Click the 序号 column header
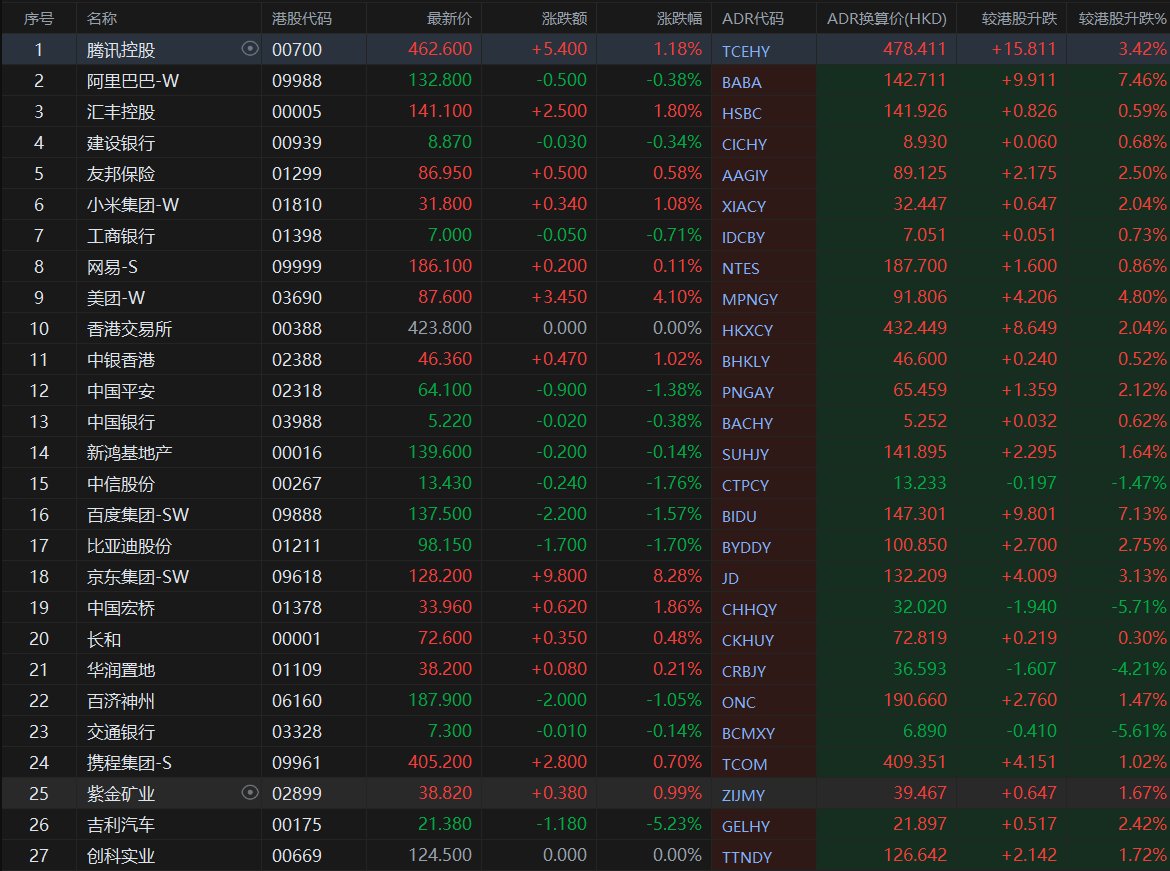The height and width of the screenshot is (871, 1170). 39,19
